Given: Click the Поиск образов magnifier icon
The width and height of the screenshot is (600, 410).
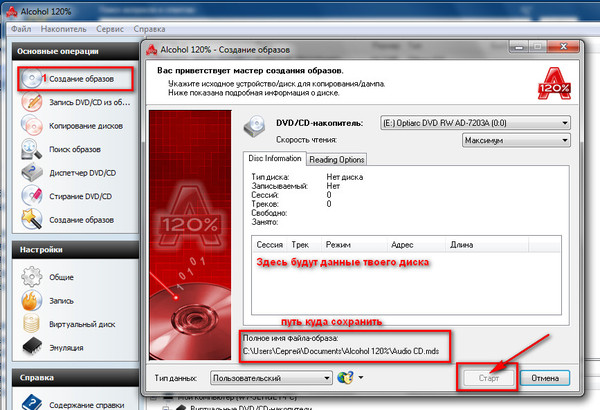Looking at the screenshot, I should tap(32, 149).
